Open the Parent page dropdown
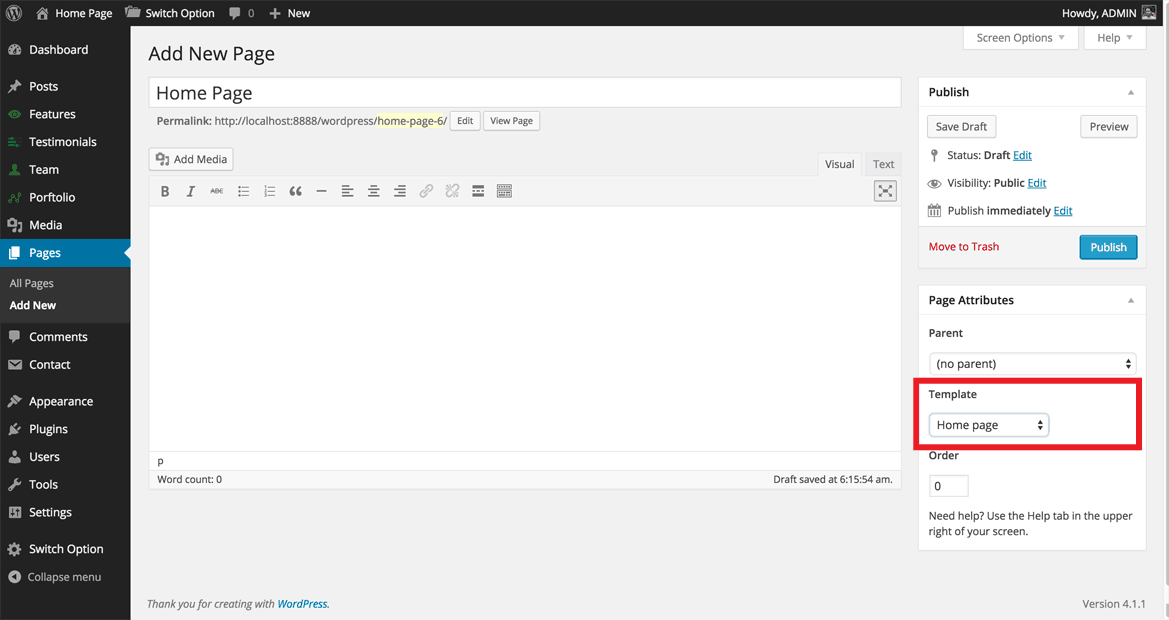 tap(1032, 363)
